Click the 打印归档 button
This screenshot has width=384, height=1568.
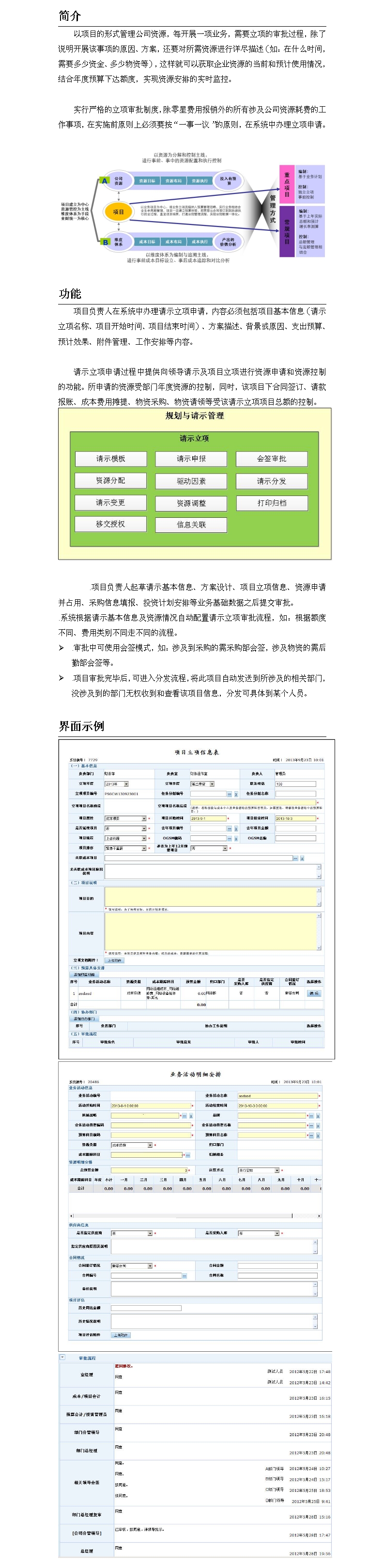tap(271, 503)
